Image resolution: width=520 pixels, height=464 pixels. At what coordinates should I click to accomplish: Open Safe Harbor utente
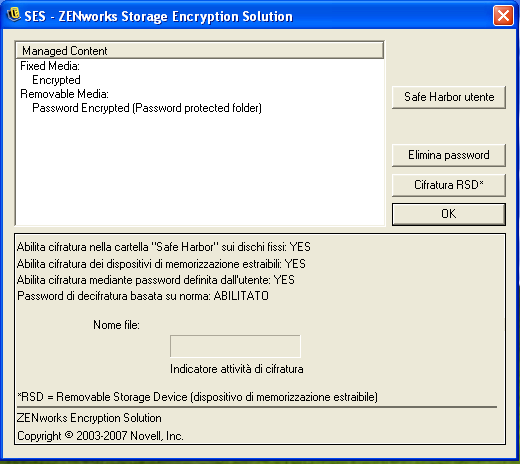point(449,97)
